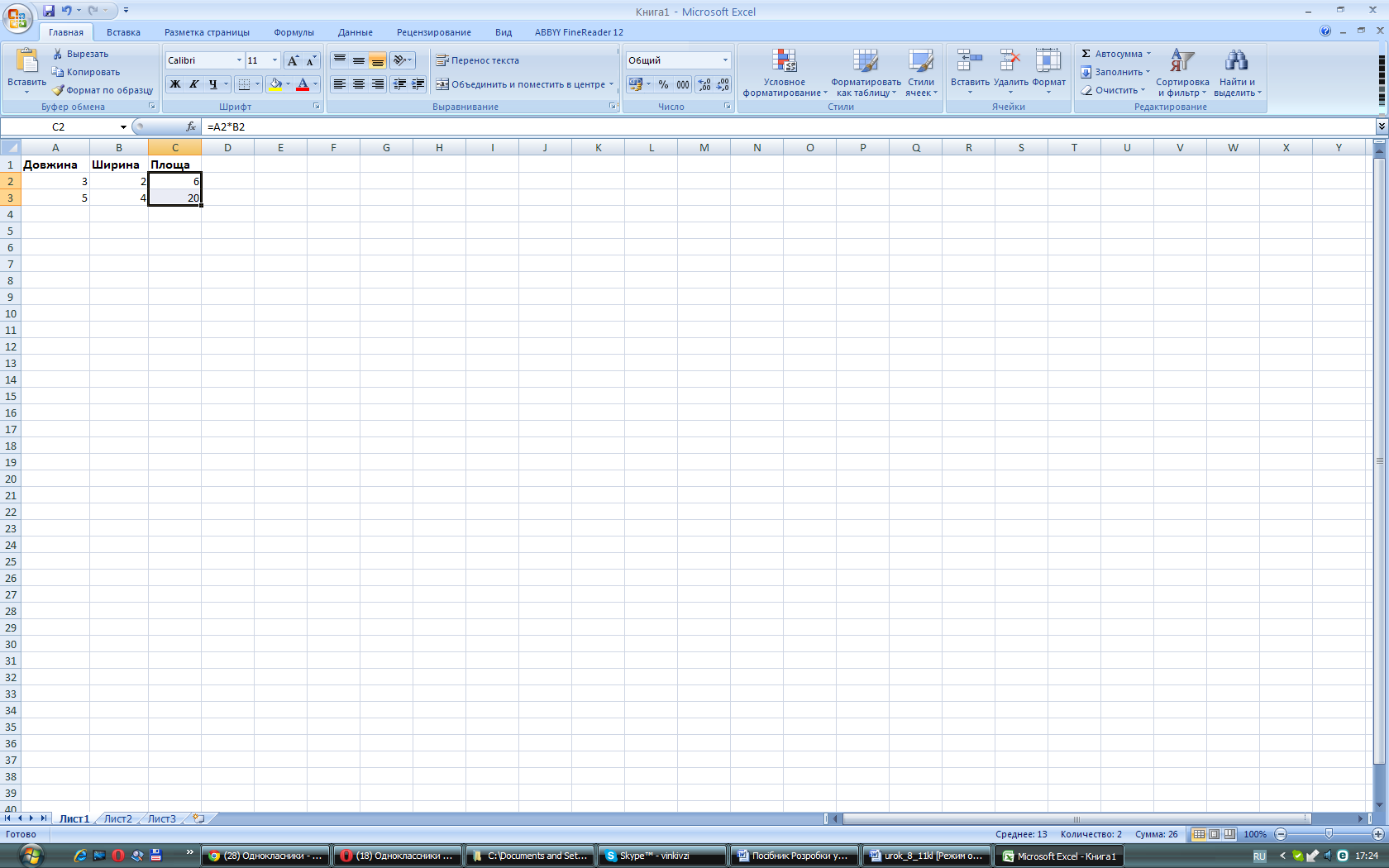The image size is (1389, 868).
Task: Click the percent style icon
Action: tap(663, 84)
